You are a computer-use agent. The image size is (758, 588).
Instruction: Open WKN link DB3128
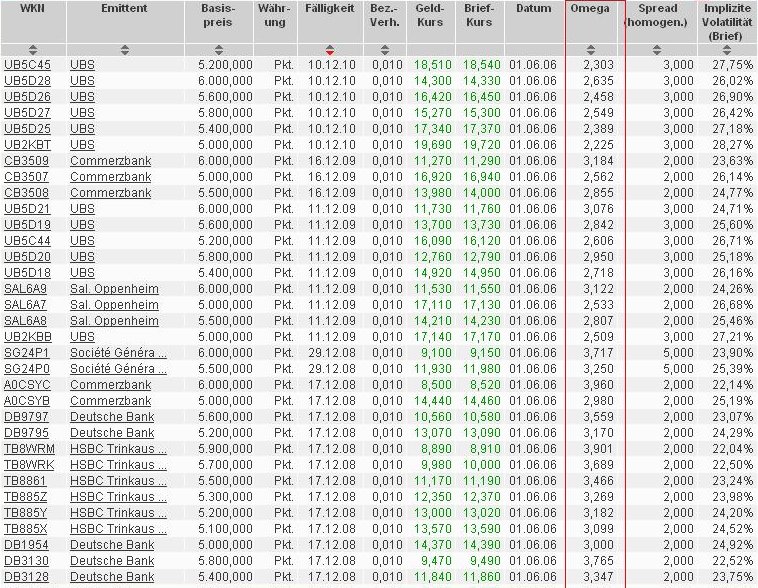pos(26,576)
